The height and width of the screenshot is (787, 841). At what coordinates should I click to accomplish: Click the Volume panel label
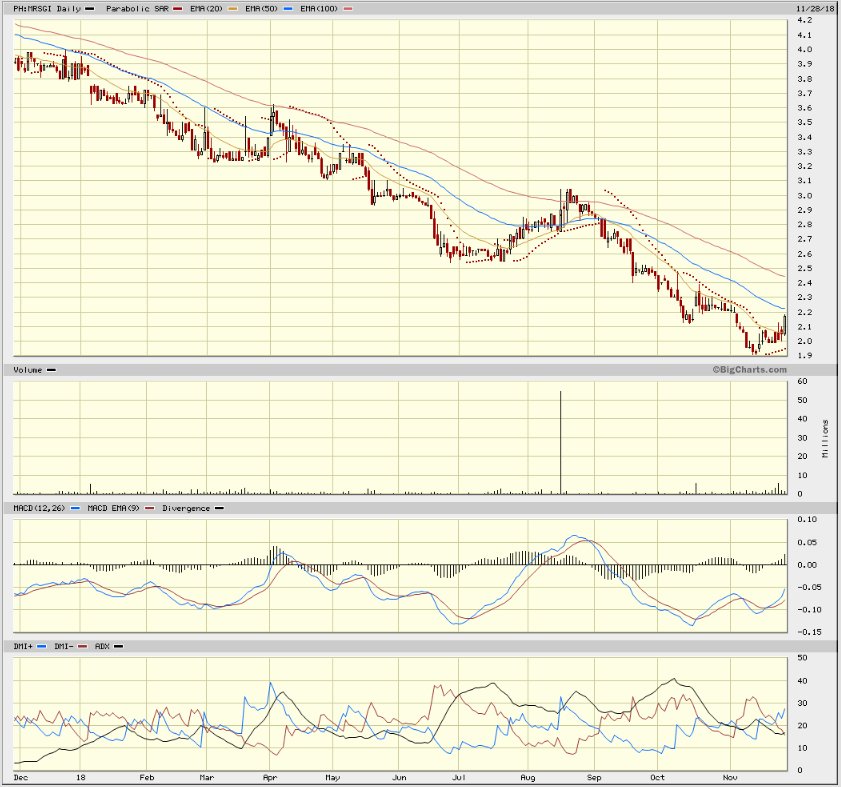(x=27, y=370)
